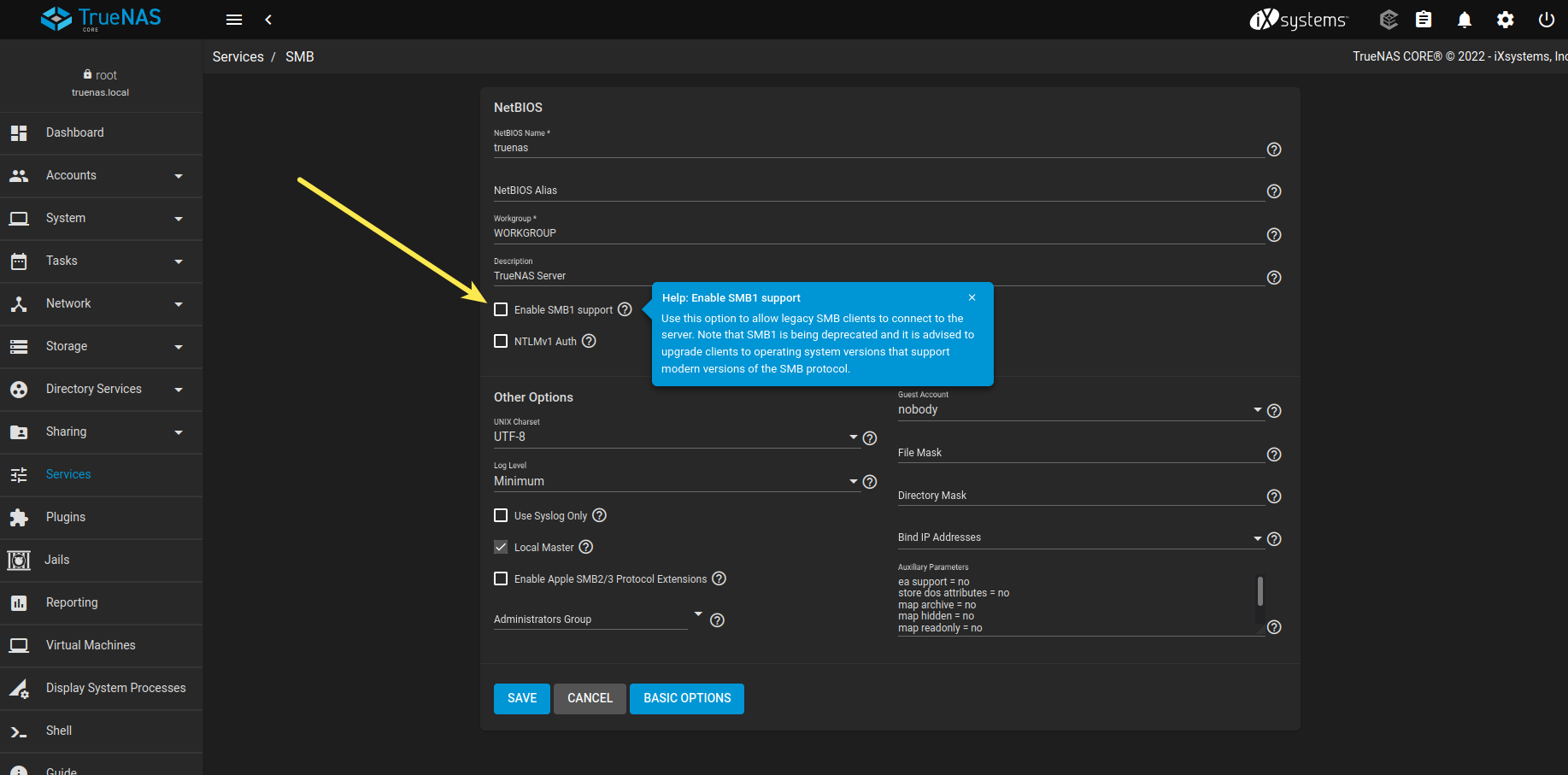
Task: Show help for NetBIOS Name
Action: coord(1274,150)
